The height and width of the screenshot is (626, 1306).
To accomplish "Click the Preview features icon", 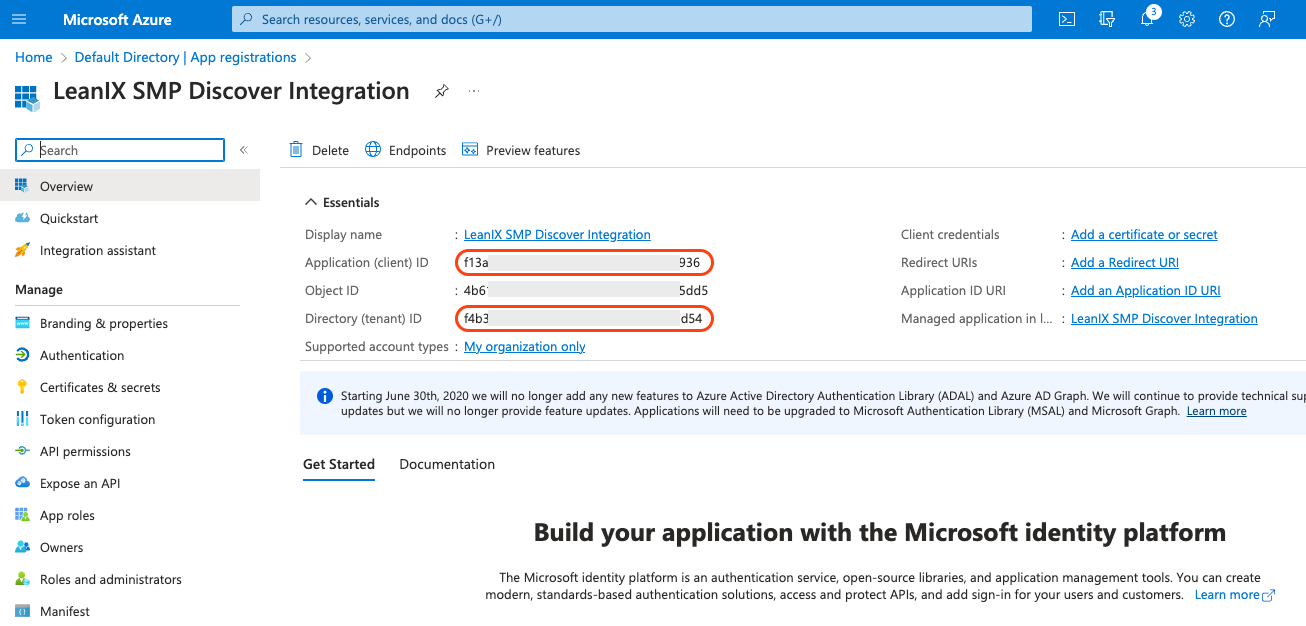I will coord(470,149).
